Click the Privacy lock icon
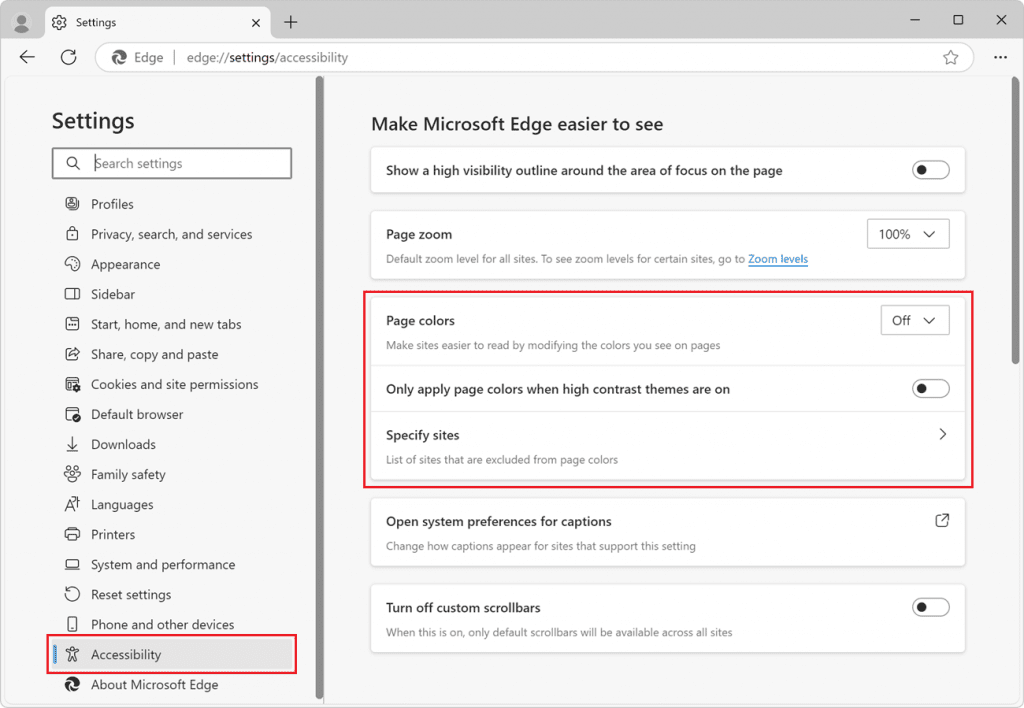The image size is (1024, 708). (x=72, y=234)
